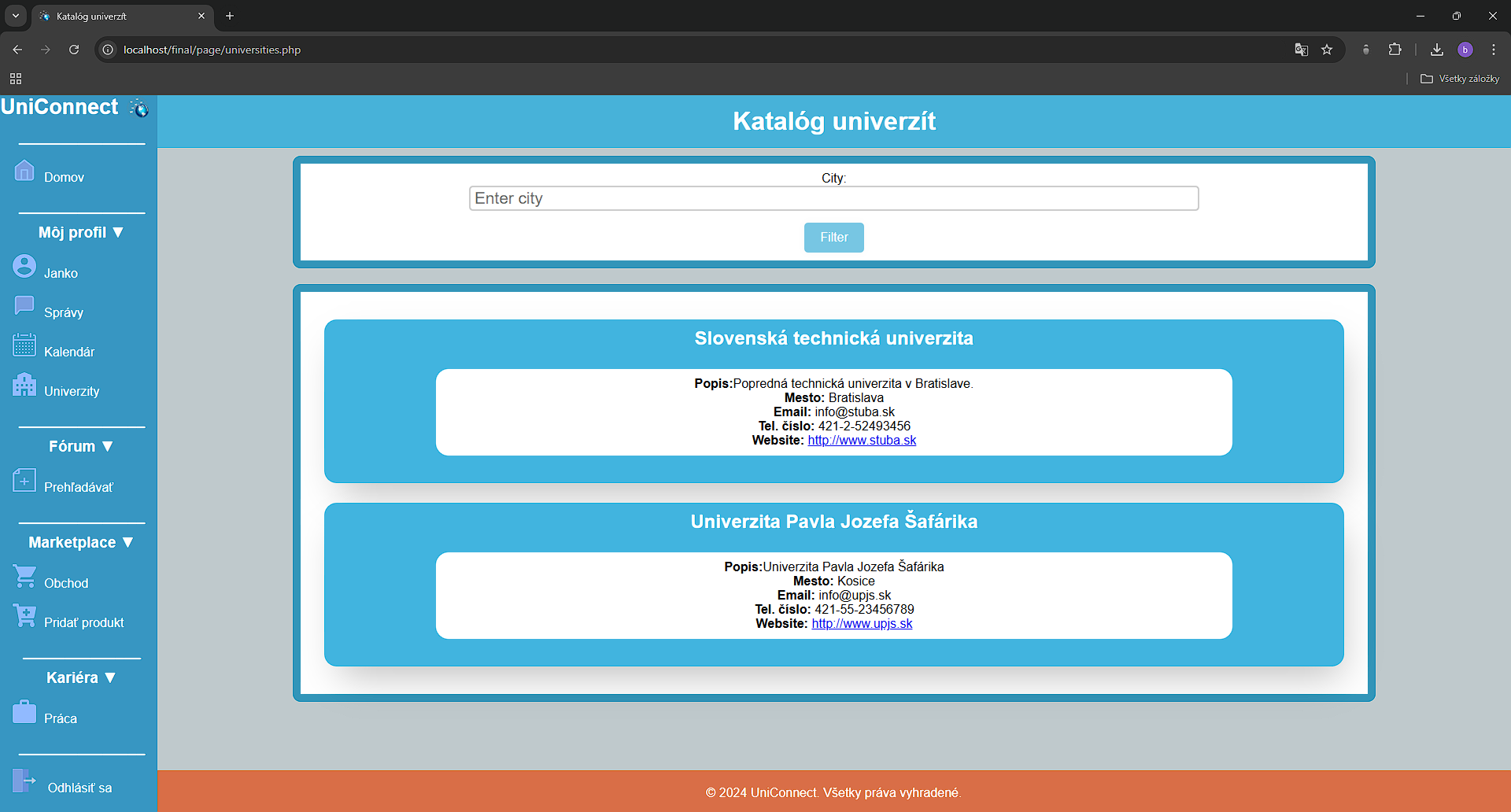Open the tab search dropdown arrow
The image size is (1511, 812).
coord(16,16)
